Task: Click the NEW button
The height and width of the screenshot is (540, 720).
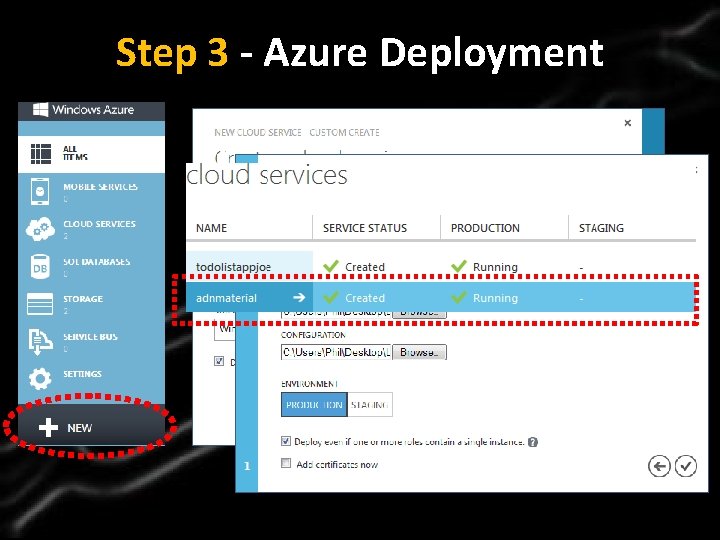Action: (x=91, y=428)
